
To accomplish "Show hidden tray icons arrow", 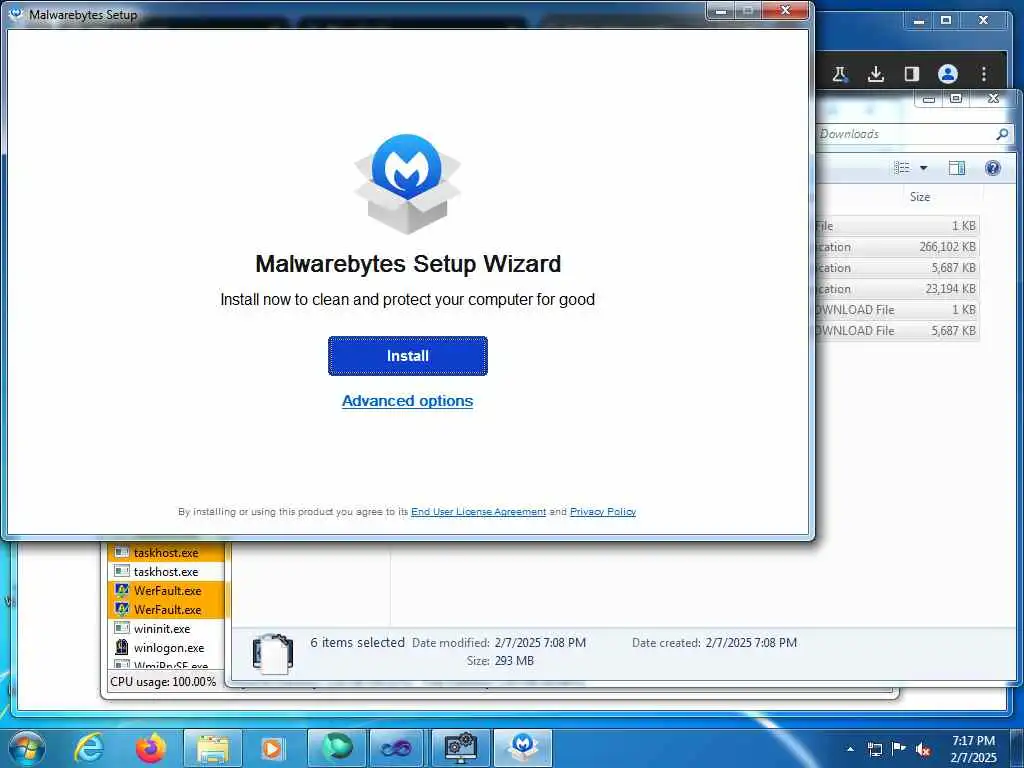I will pos(850,749).
